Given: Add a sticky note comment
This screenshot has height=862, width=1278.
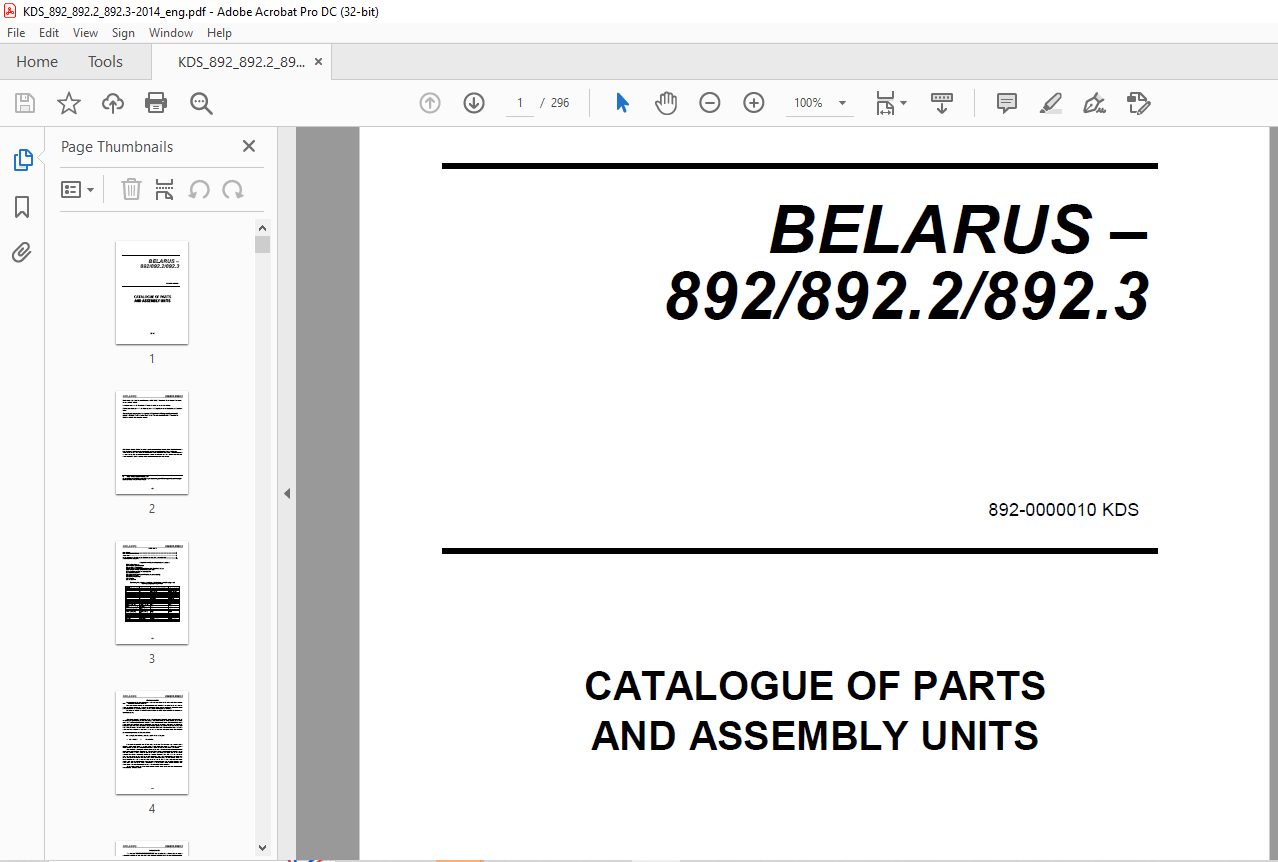Looking at the screenshot, I should [x=1007, y=103].
